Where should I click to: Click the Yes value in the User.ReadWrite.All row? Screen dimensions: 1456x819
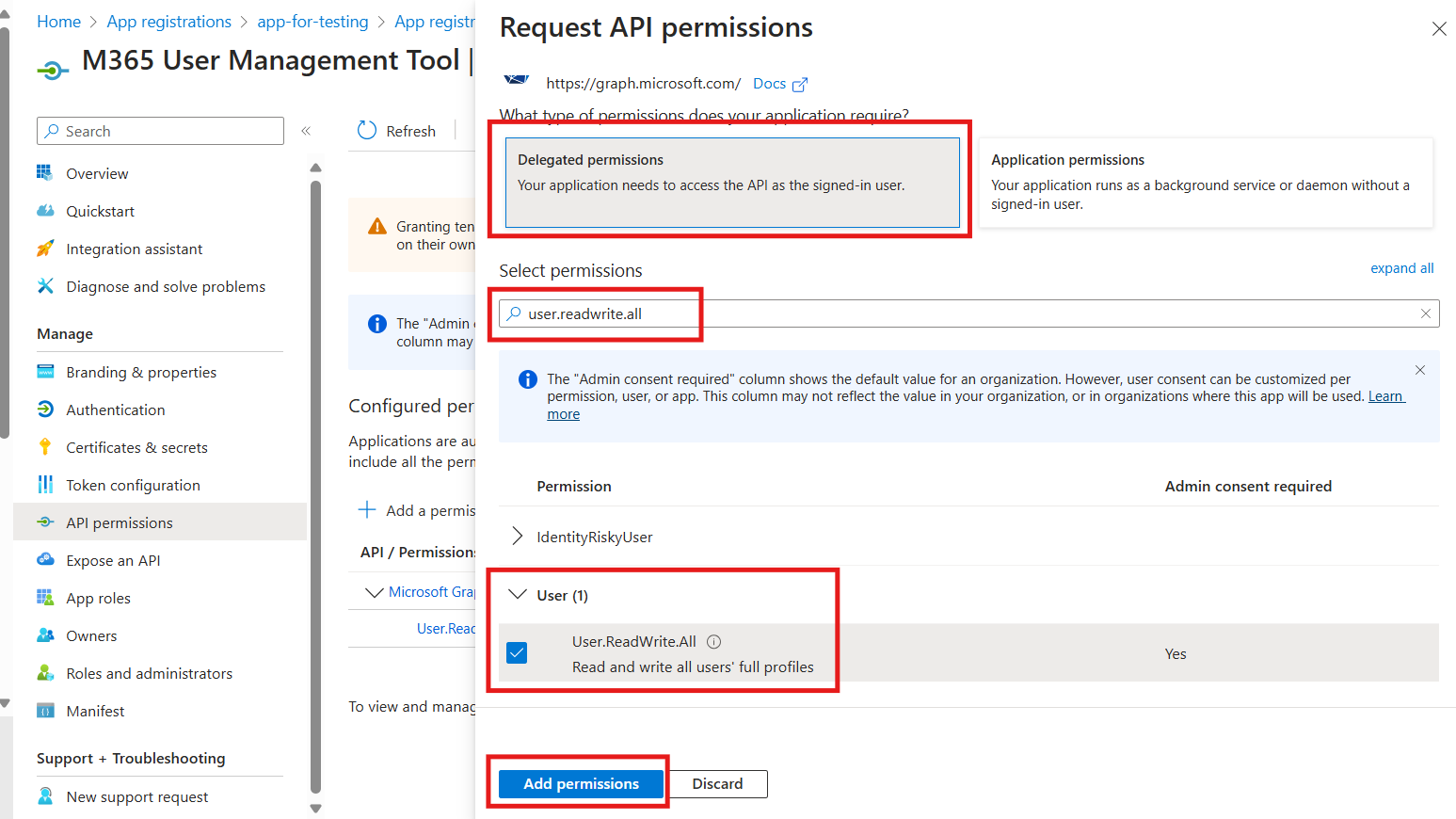(1176, 653)
